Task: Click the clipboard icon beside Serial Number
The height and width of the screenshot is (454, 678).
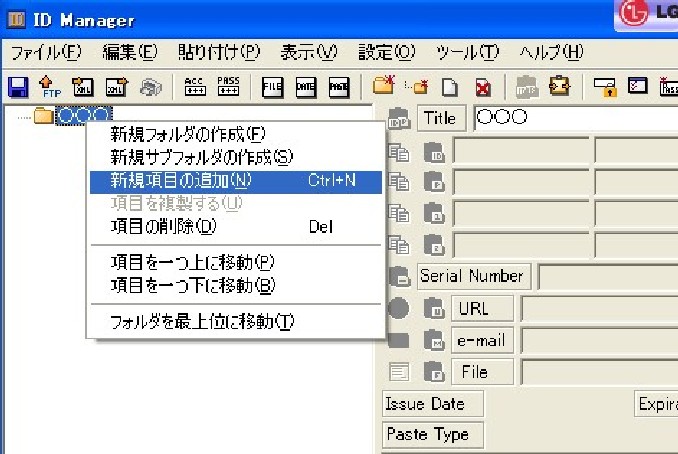Action: (x=400, y=276)
